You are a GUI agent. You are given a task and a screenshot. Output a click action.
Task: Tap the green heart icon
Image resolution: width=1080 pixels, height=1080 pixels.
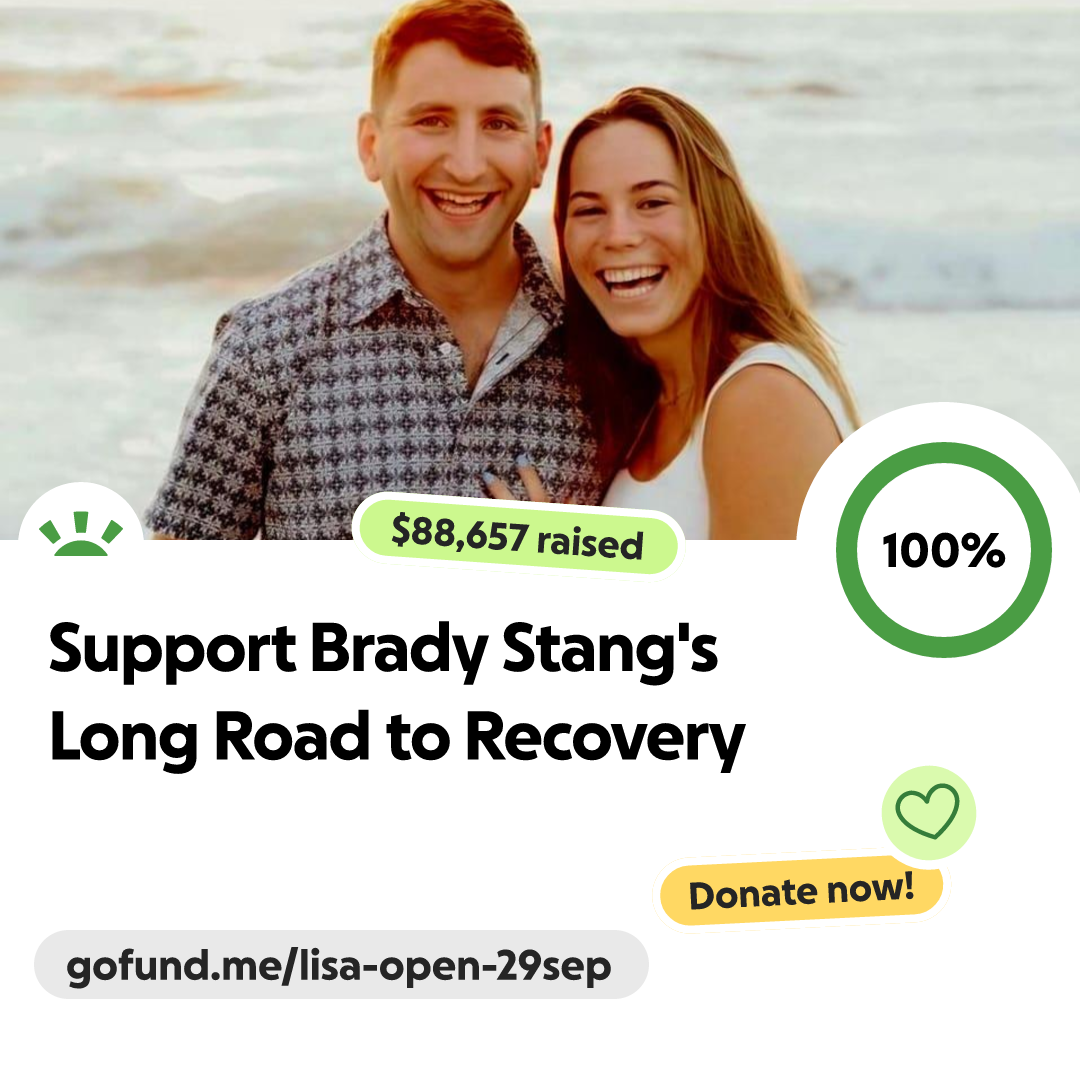click(927, 811)
